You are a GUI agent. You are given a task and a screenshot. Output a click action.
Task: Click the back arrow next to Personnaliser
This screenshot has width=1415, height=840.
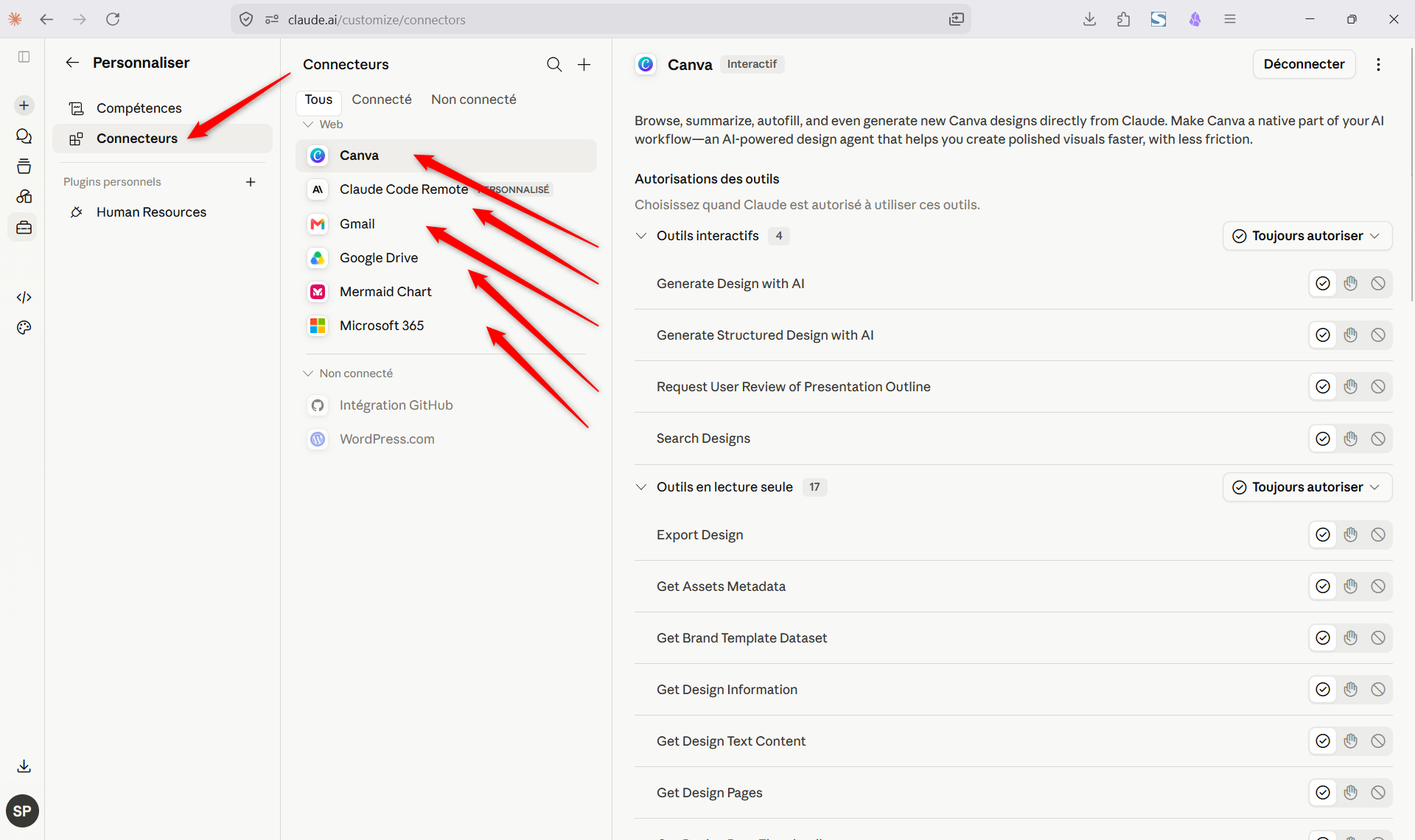[72, 63]
